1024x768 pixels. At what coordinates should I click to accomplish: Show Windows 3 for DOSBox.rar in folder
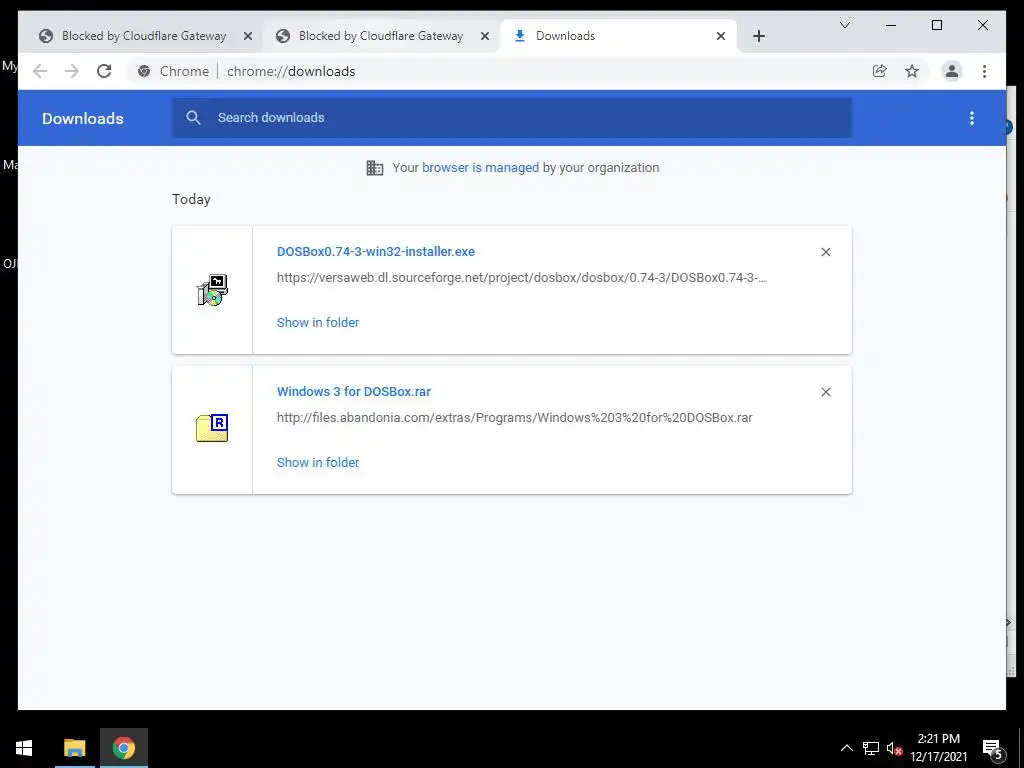pyautogui.click(x=318, y=462)
